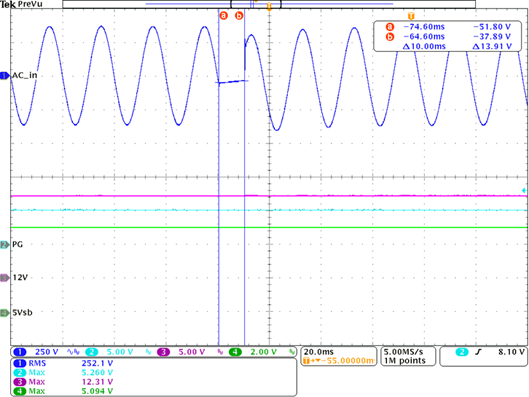Screen dimensions: 529x397
Task: Select channel 4 5Vsb ground marker
Action: (x=4, y=313)
